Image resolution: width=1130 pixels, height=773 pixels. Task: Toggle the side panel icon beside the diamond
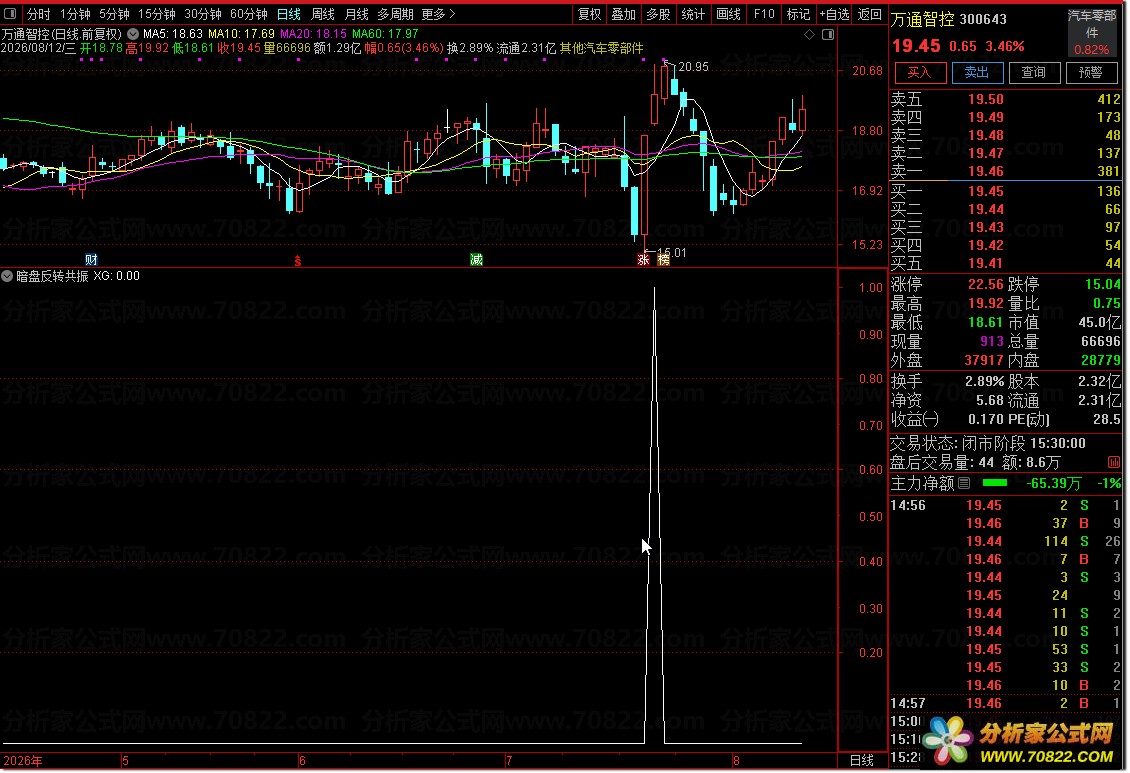click(x=828, y=35)
